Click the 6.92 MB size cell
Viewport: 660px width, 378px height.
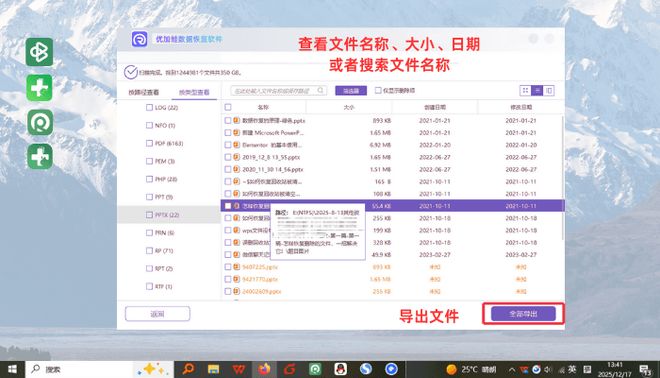(380, 145)
